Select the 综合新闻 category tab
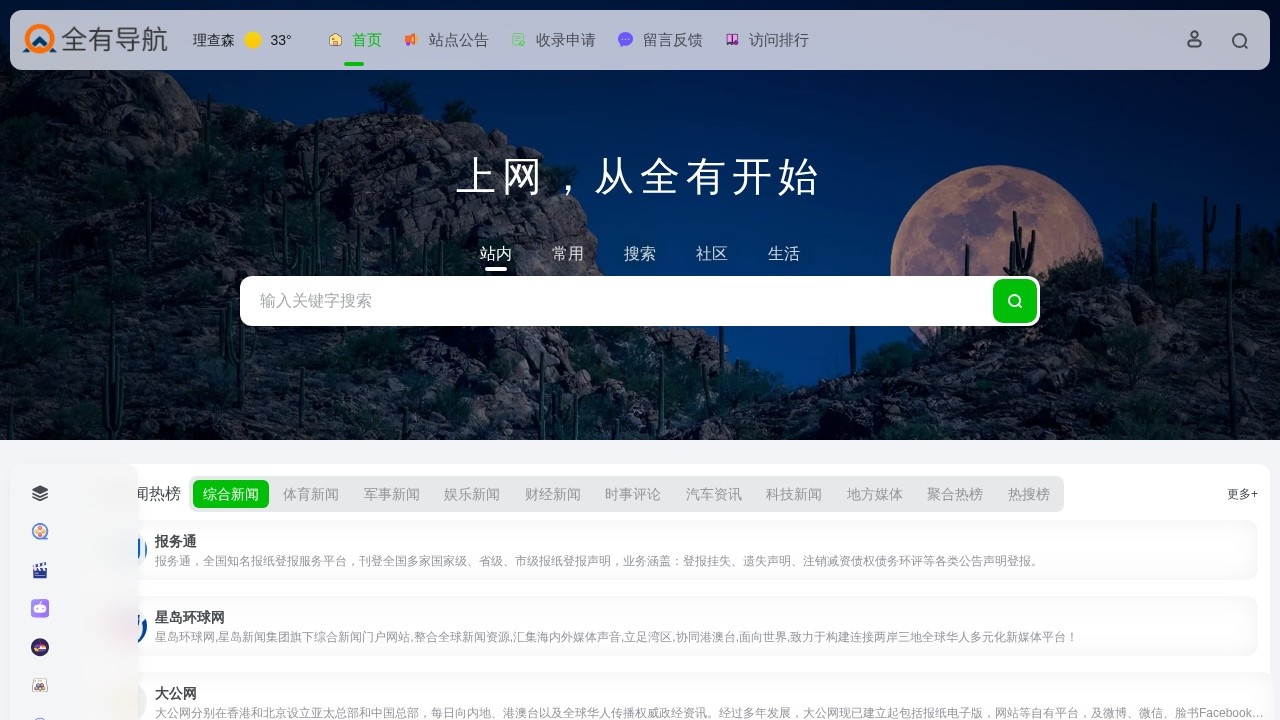1280x720 pixels. (x=231, y=494)
